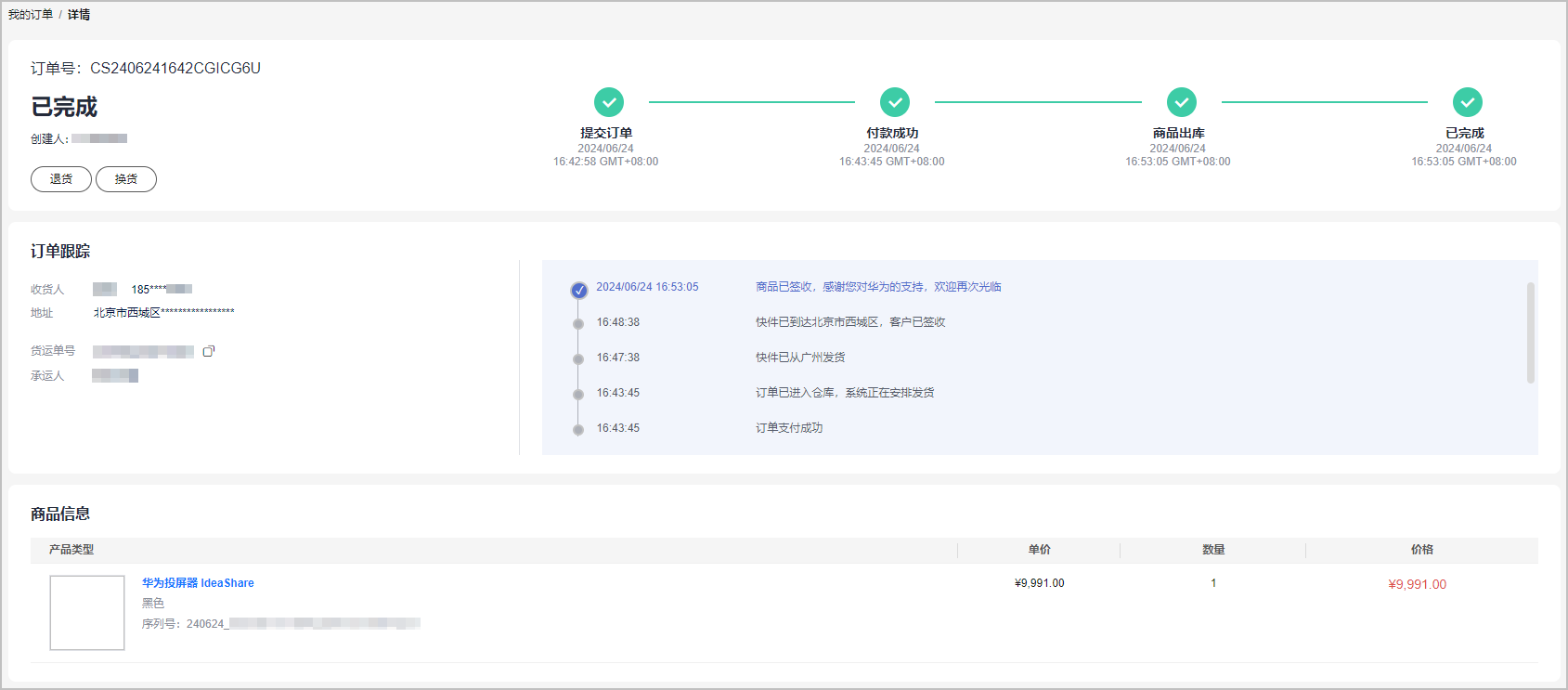Click the 价格 column header
Screen dimensions: 1568x690
click(1421, 550)
